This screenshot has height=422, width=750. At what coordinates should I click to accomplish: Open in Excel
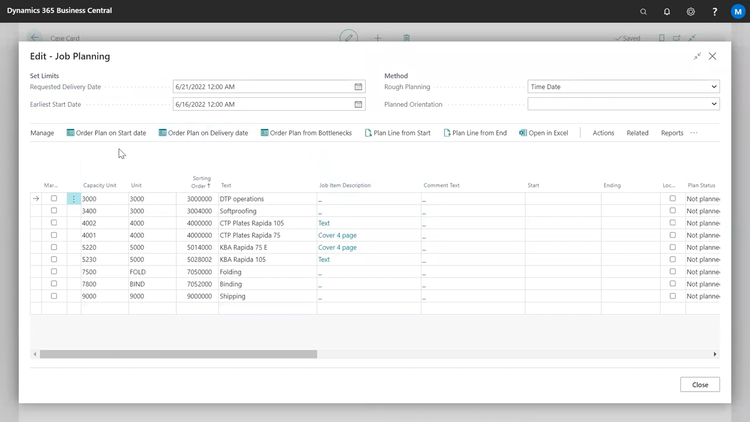click(x=543, y=133)
